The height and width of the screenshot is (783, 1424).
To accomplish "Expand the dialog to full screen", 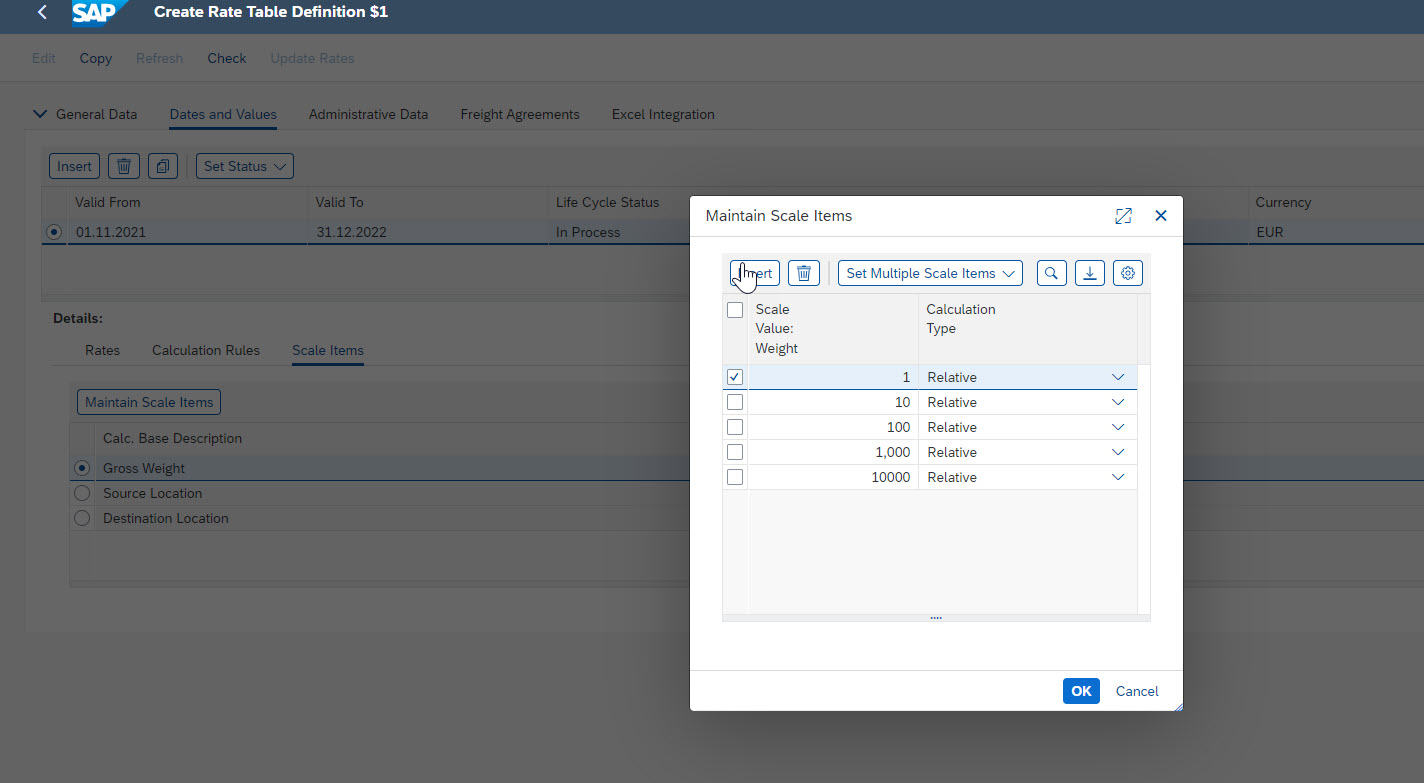I will 1123,216.
